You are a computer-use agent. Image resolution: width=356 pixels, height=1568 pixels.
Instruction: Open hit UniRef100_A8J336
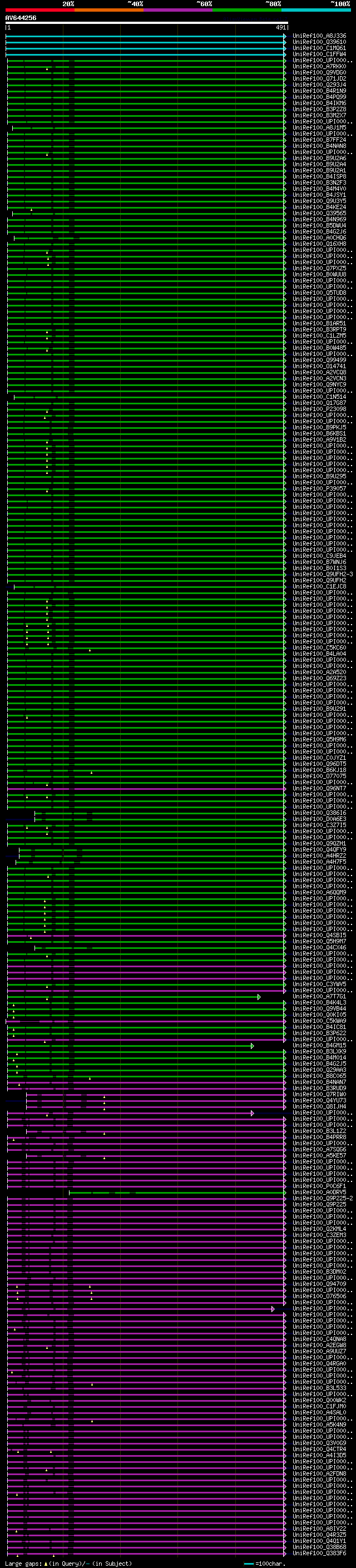click(319, 36)
